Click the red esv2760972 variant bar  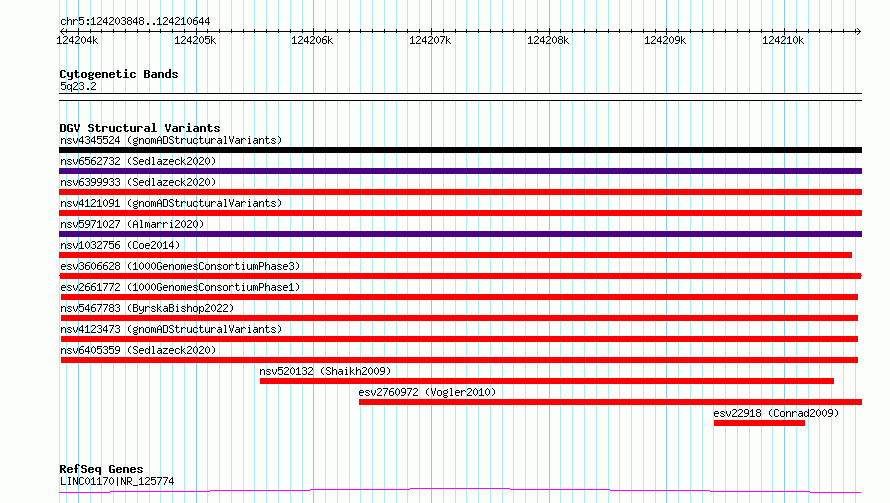(x=610, y=402)
